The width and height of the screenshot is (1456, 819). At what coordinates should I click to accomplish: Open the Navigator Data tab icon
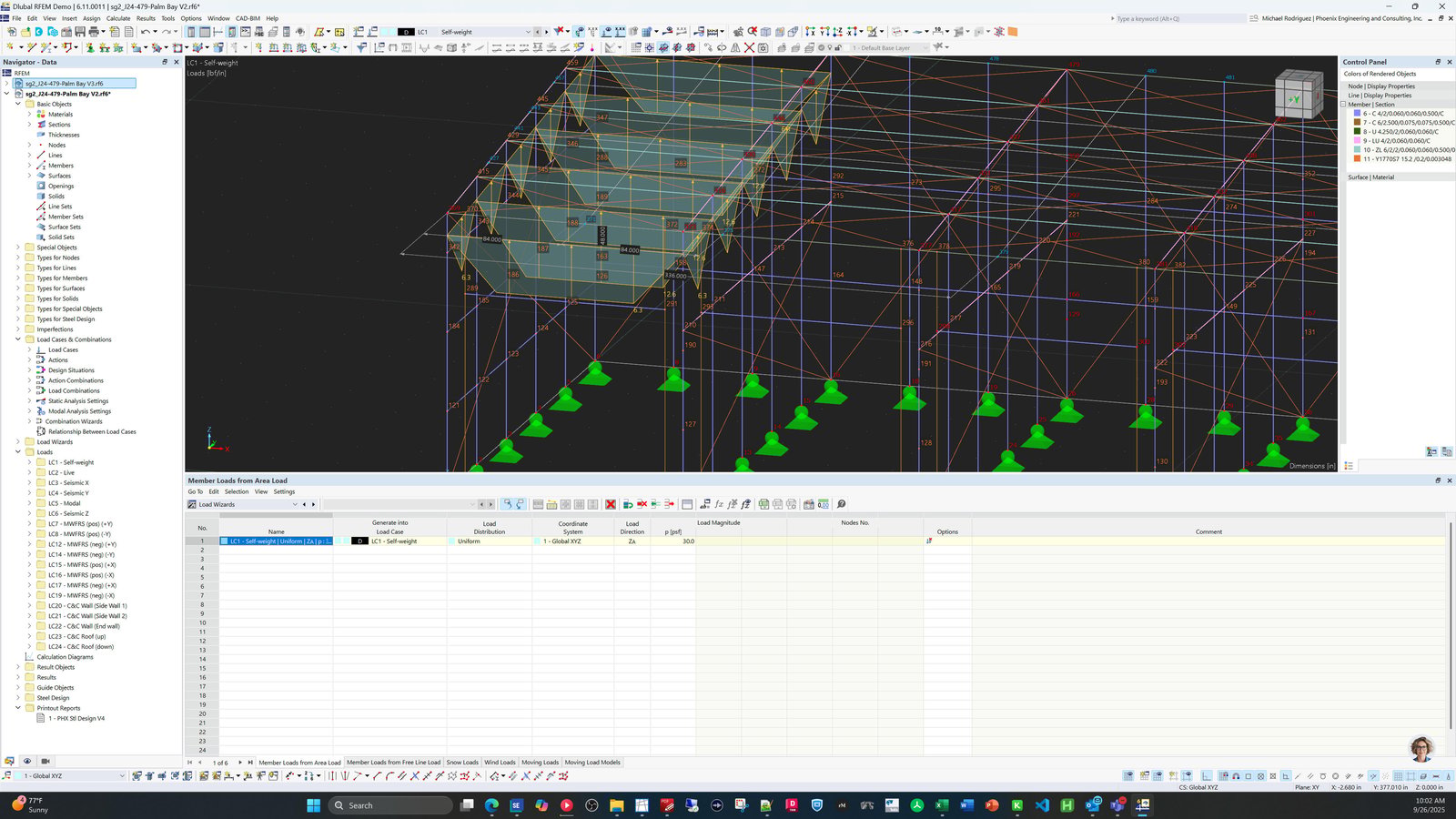(9, 761)
